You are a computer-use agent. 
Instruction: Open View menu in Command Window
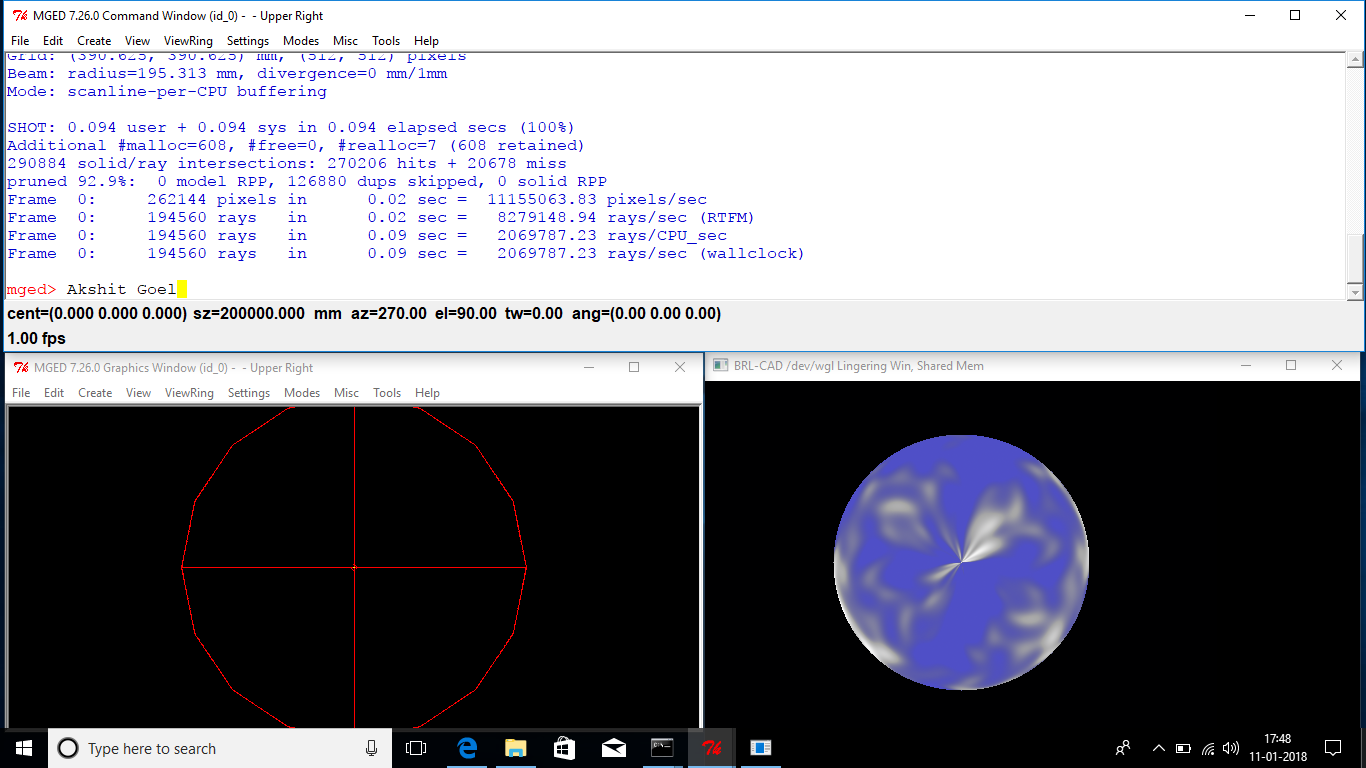coord(137,41)
